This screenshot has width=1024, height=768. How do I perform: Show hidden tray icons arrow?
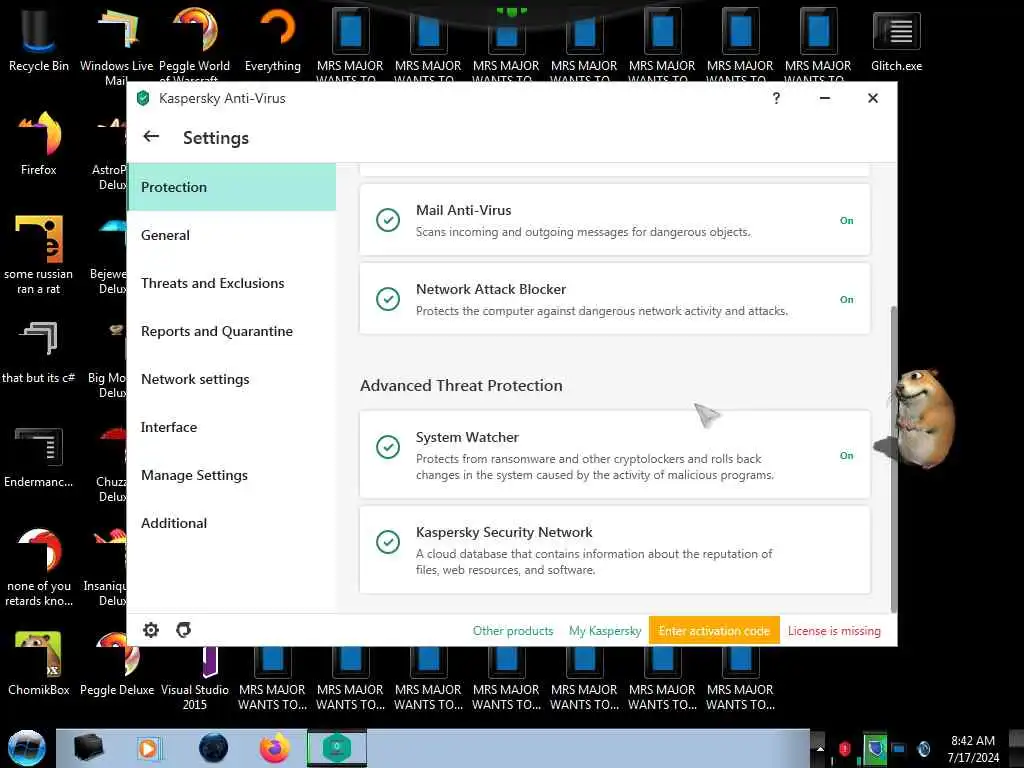click(x=820, y=749)
